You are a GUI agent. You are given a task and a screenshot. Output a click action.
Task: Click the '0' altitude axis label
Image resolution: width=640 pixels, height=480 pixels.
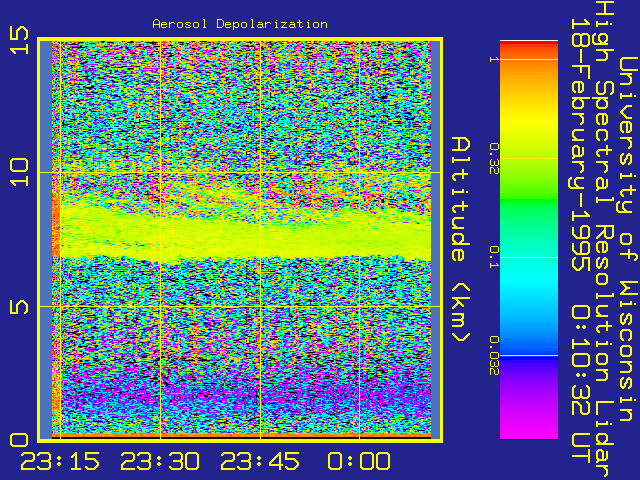tap(20, 440)
